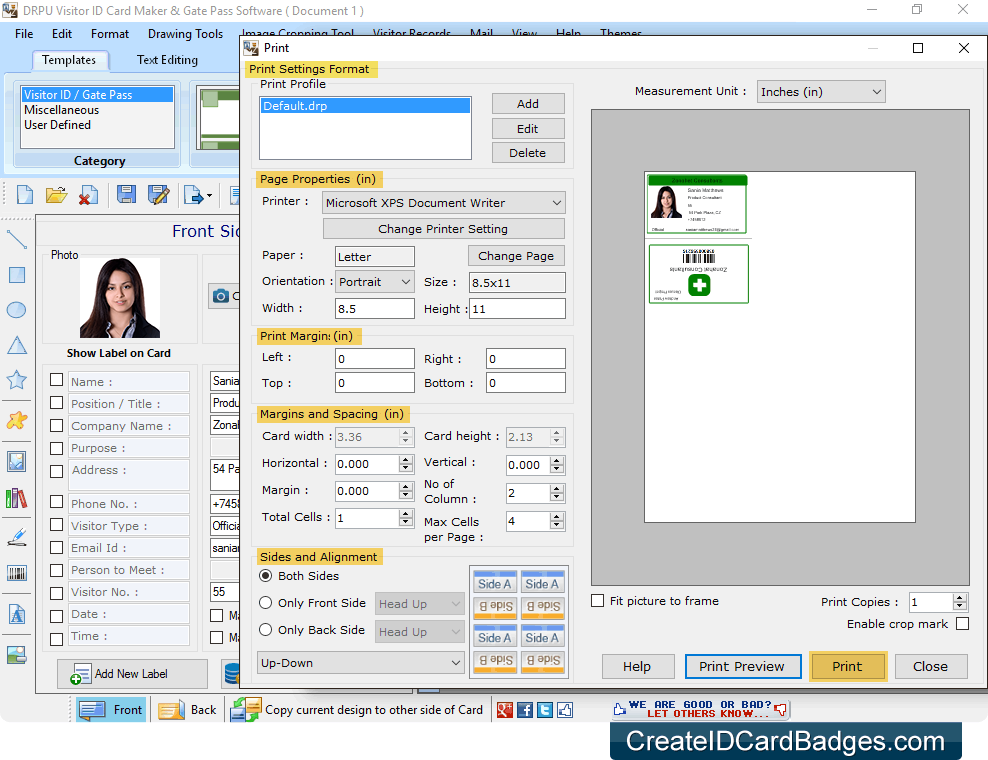Select the Insert picture tool

tap(16, 462)
